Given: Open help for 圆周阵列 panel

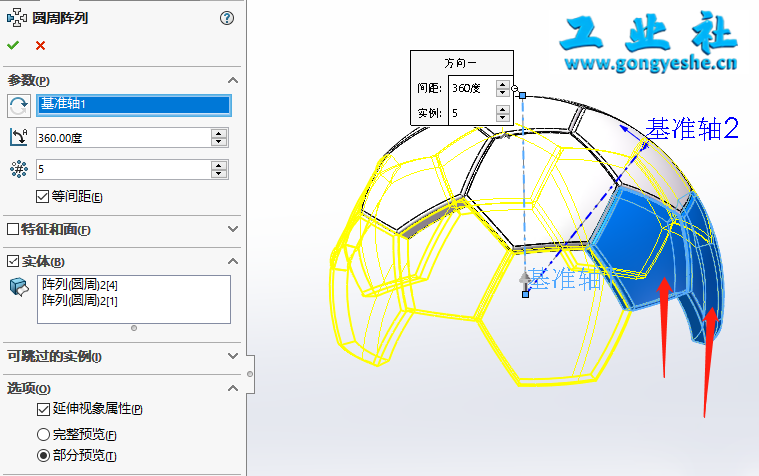Looking at the screenshot, I should [227, 18].
